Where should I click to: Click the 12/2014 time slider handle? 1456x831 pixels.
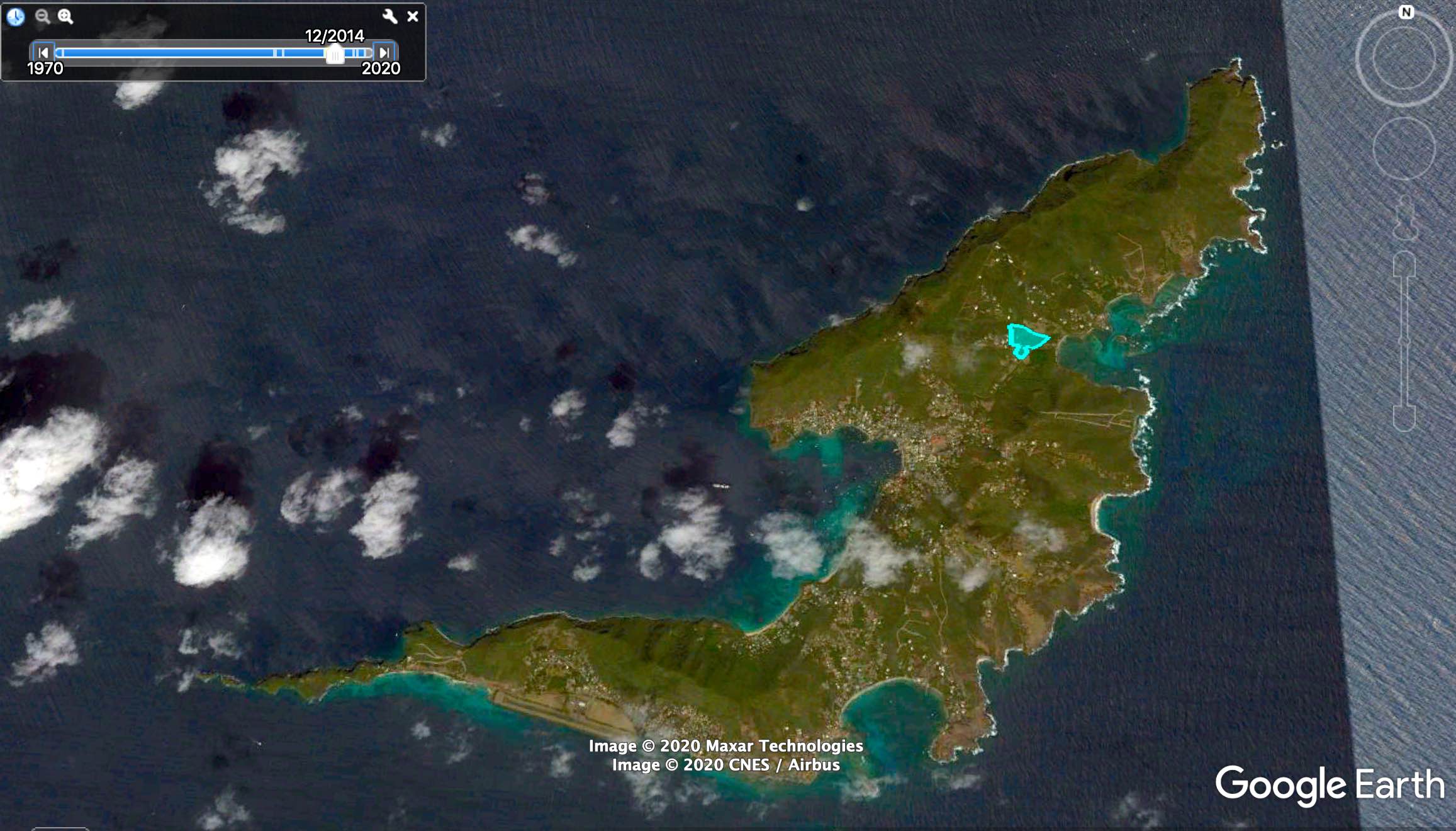[335, 55]
